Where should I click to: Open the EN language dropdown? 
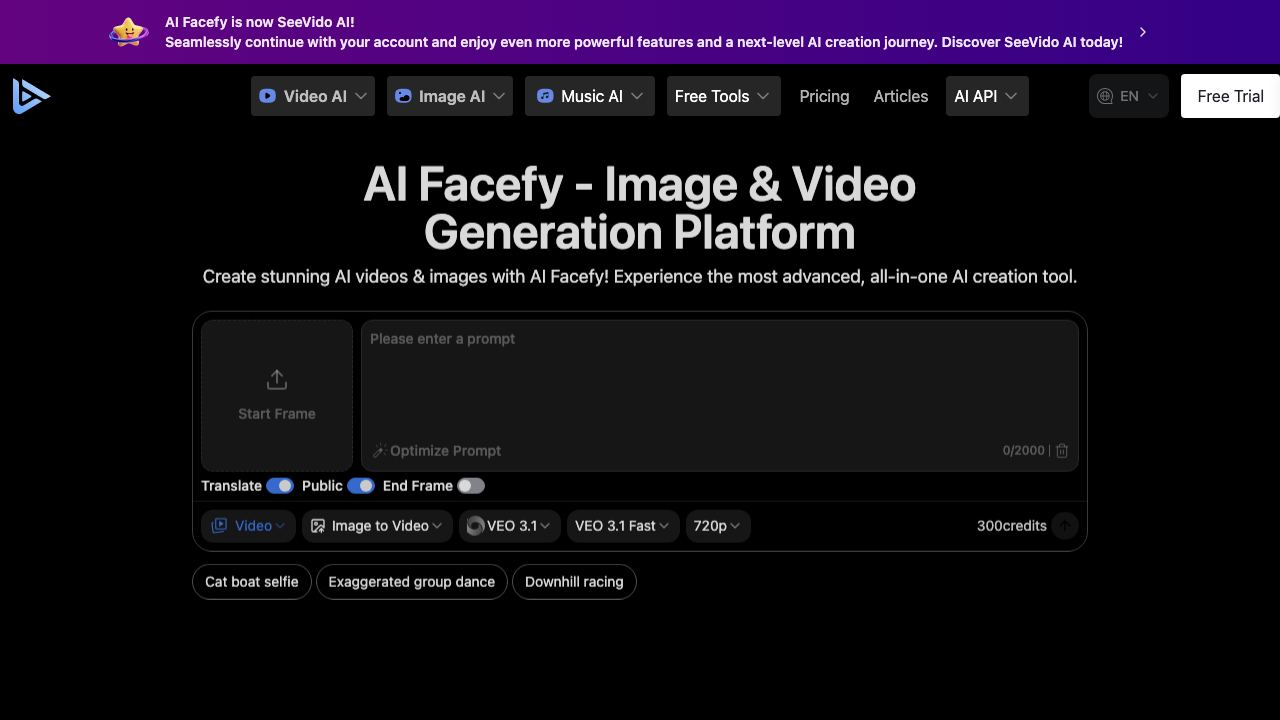pyautogui.click(x=1129, y=96)
